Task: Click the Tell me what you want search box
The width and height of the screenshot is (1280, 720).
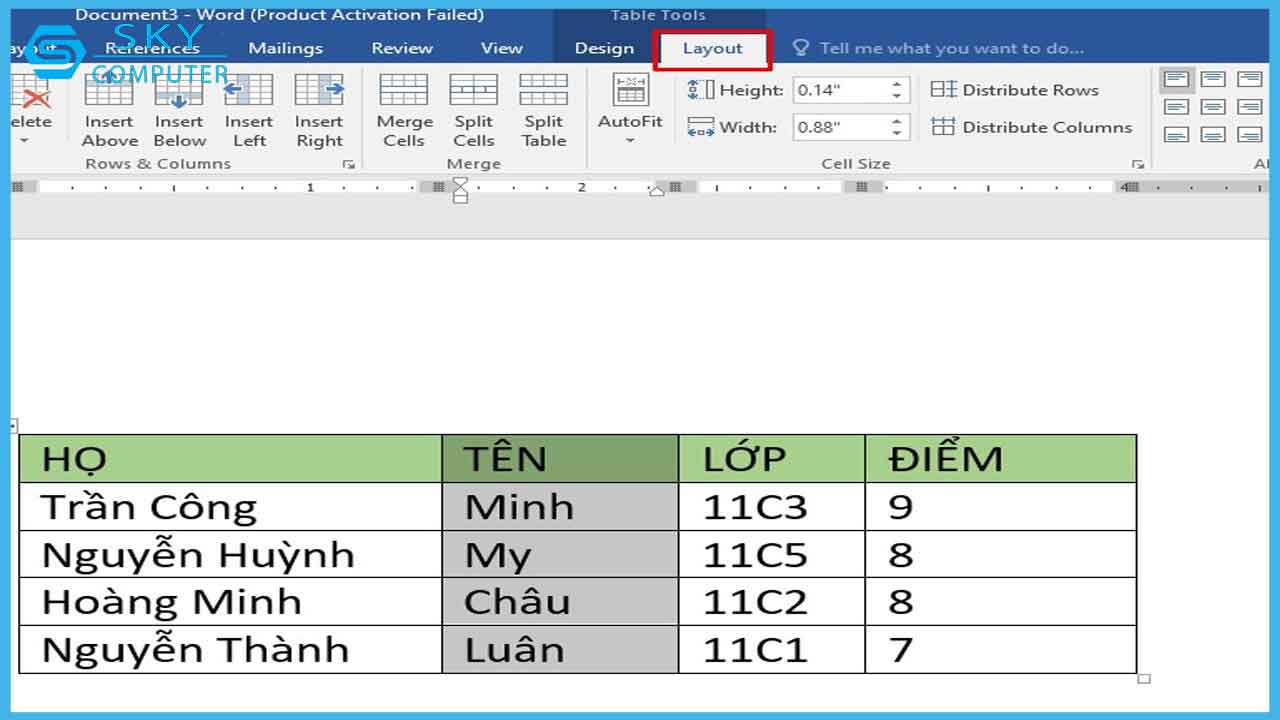Action: [x=950, y=48]
